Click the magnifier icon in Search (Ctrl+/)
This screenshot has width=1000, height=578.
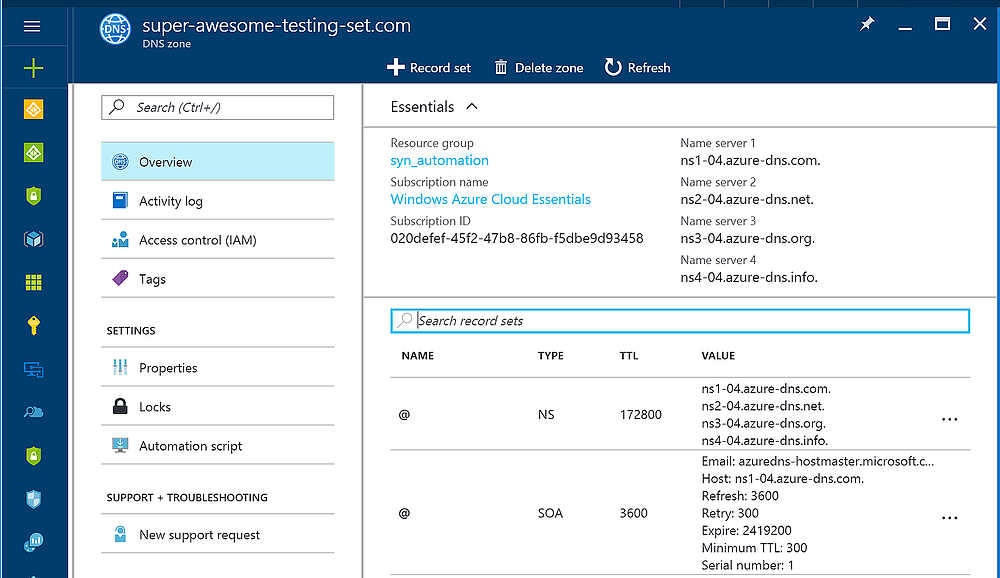117,107
